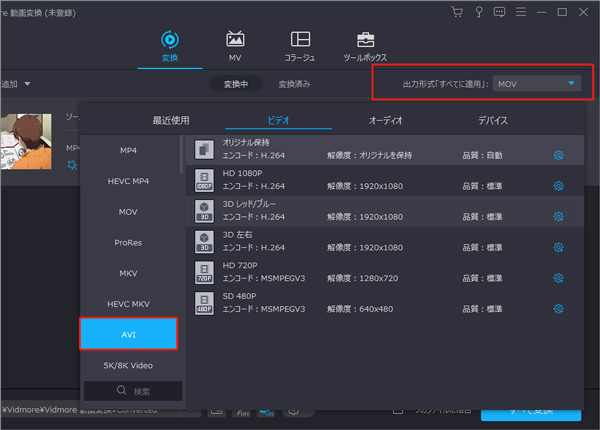This screenshot has height=430, width=600.
Task: Switch to the デバイス tab
Action: [492, 120]
